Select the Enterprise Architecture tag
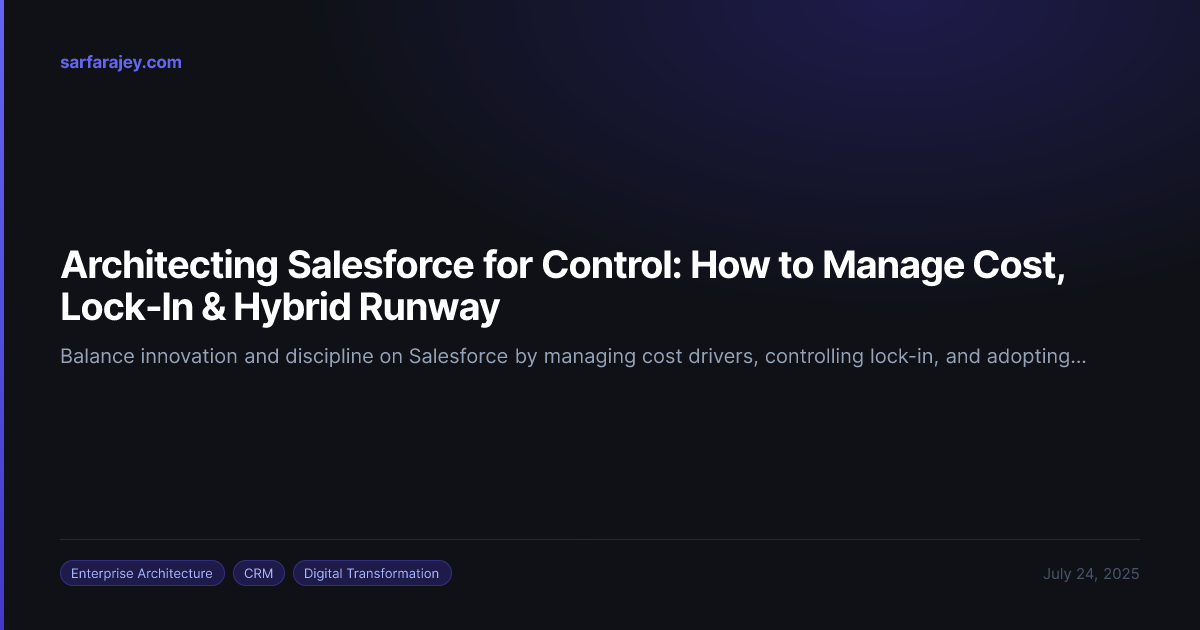 142,573
